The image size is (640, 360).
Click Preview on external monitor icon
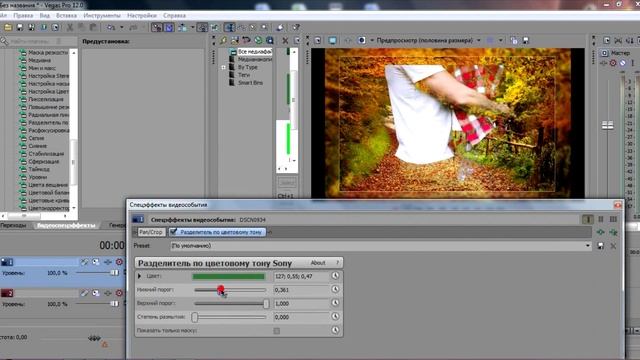click(333, 40)
